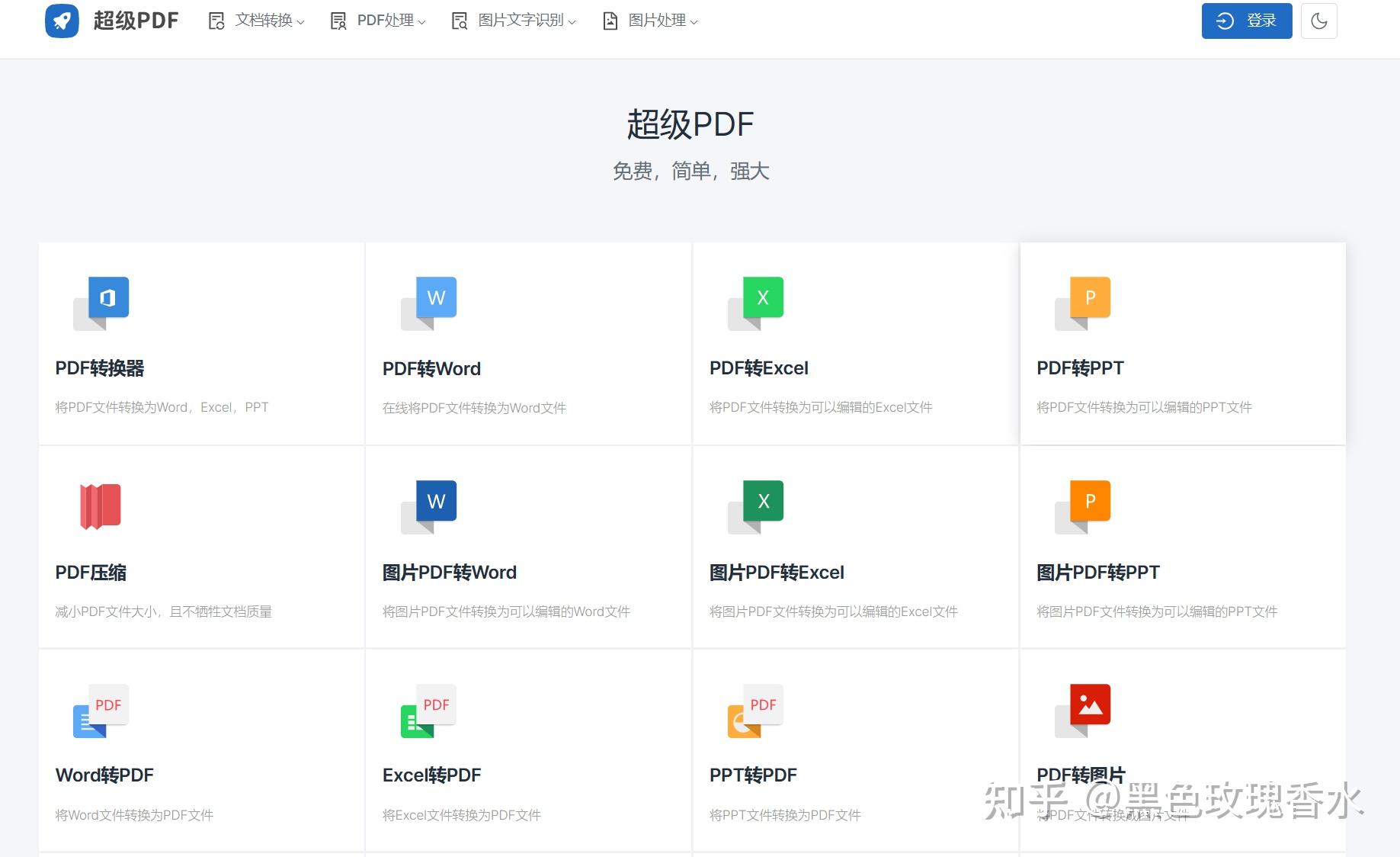
Task: Click the 图片文字识别 search-document icon
Action: 460,21
